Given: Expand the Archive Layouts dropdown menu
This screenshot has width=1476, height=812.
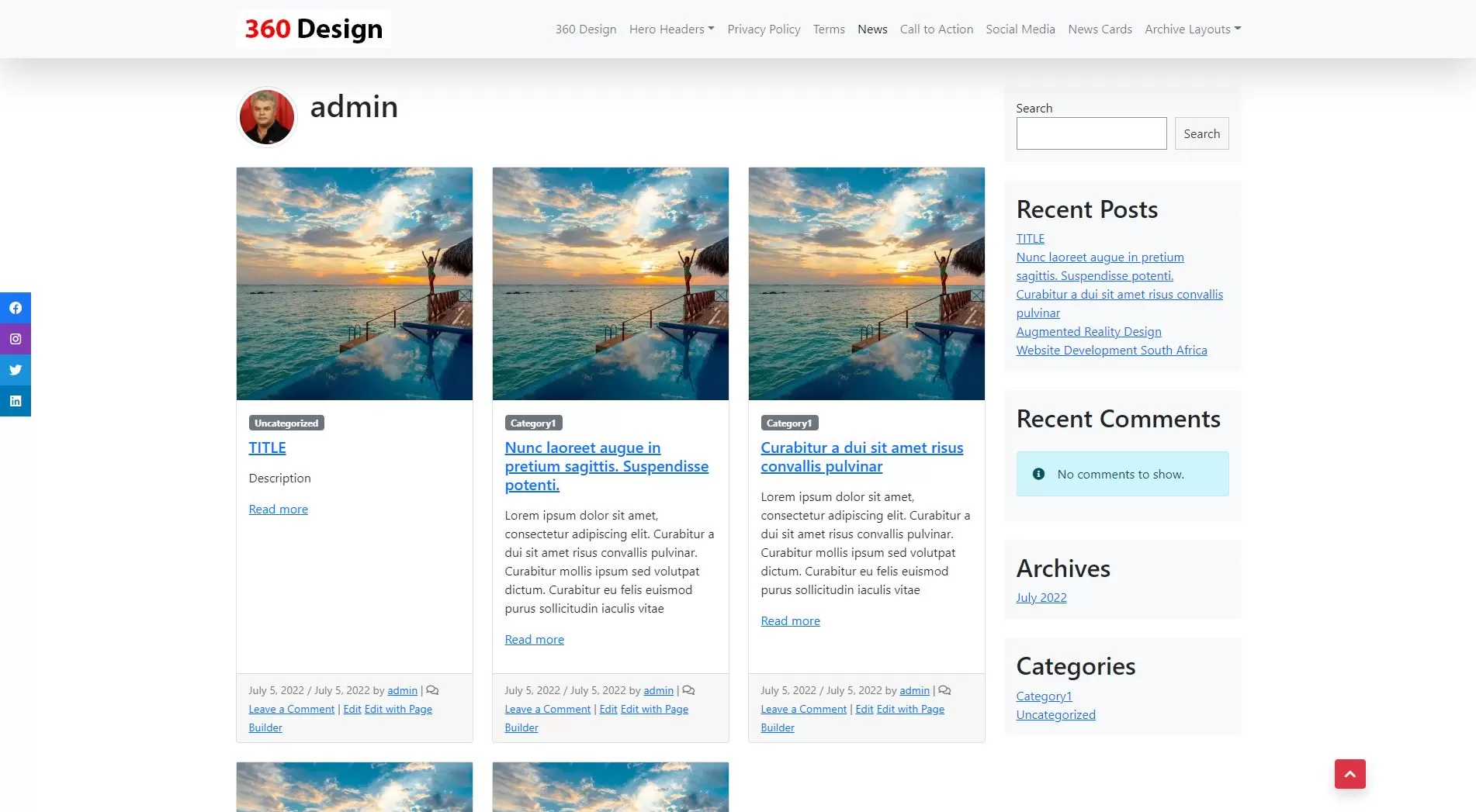Looking at the screenshot, I should tap(1193, 29).
